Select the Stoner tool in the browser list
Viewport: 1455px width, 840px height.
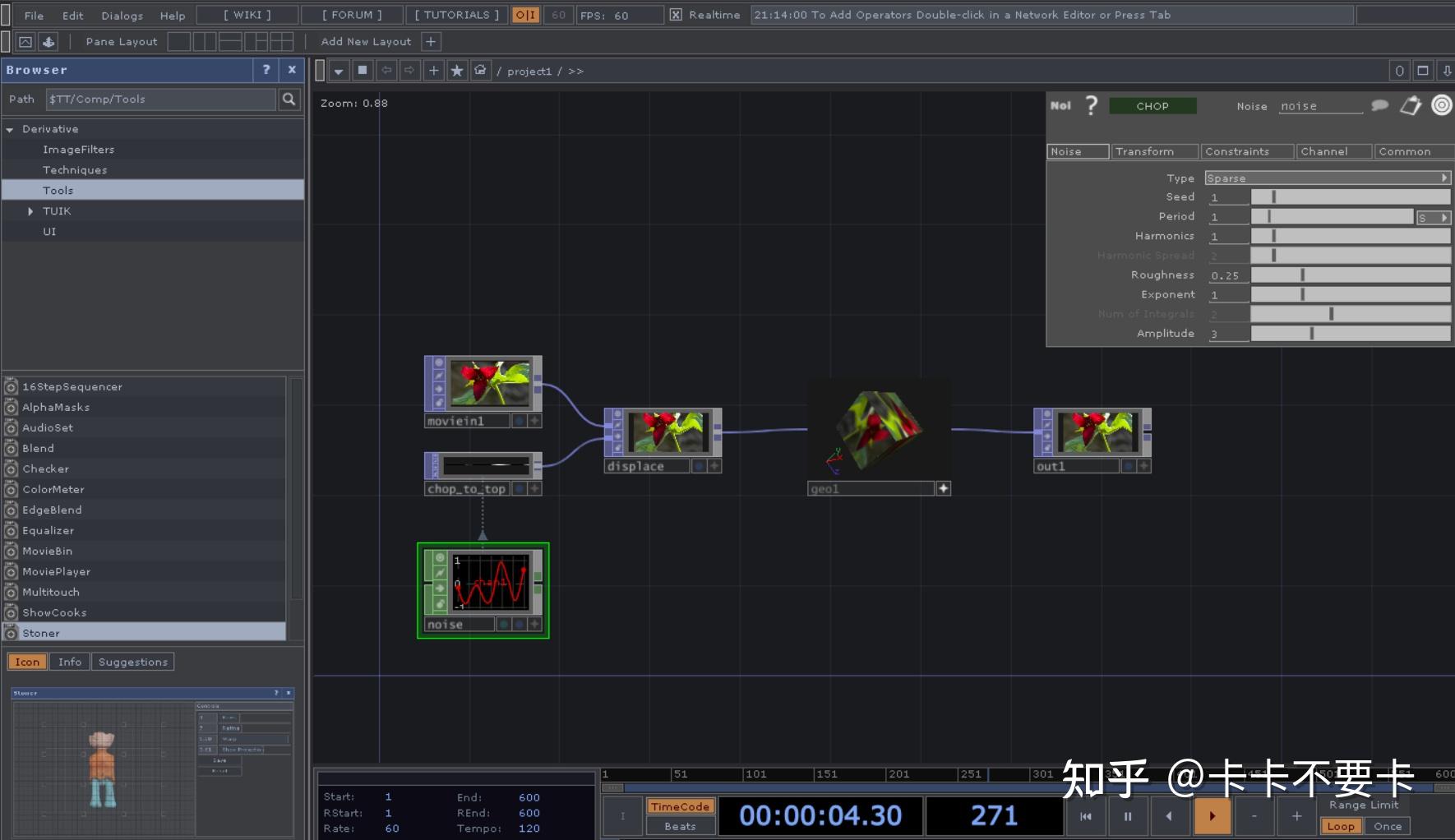(x=40, y=633)
